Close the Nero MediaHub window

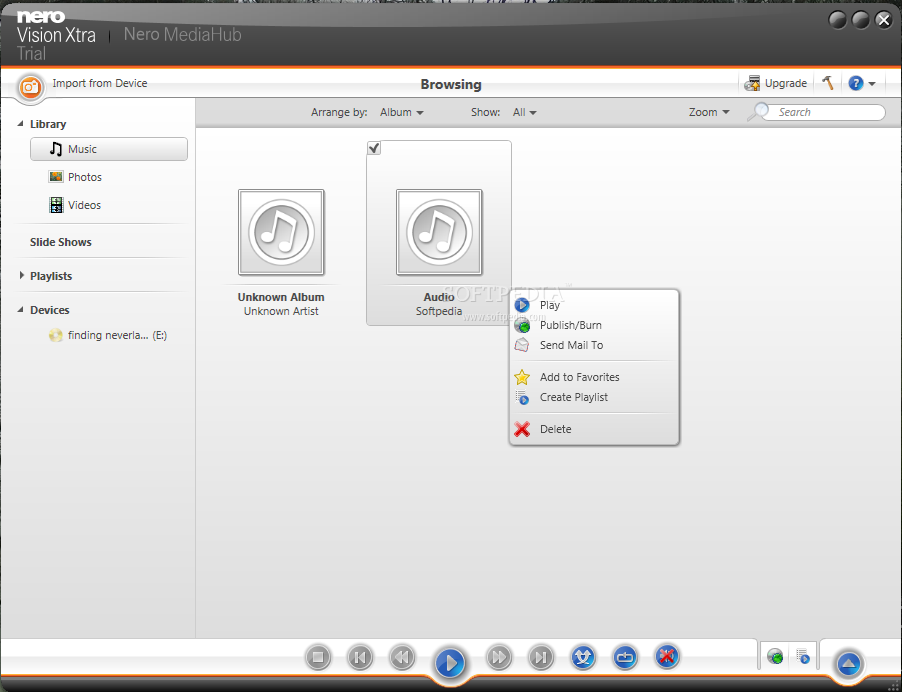click(884, 20)
